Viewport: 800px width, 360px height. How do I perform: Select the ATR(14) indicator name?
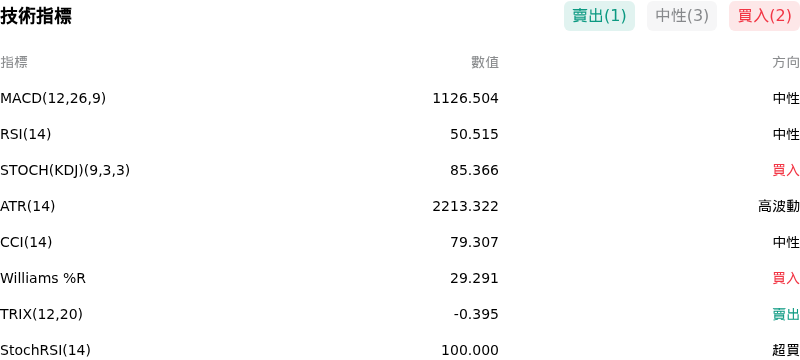click(28, 206)
